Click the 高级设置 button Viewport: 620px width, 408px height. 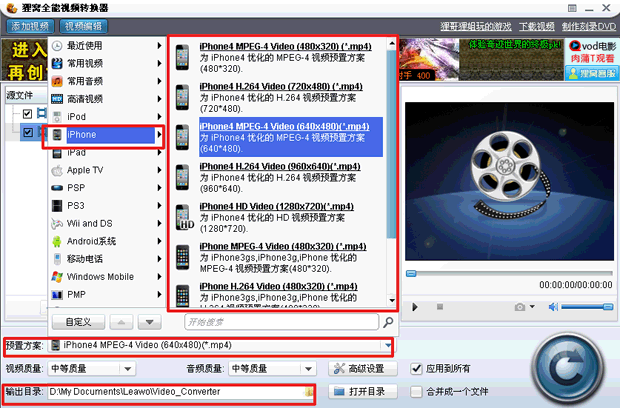pos(363,369)
